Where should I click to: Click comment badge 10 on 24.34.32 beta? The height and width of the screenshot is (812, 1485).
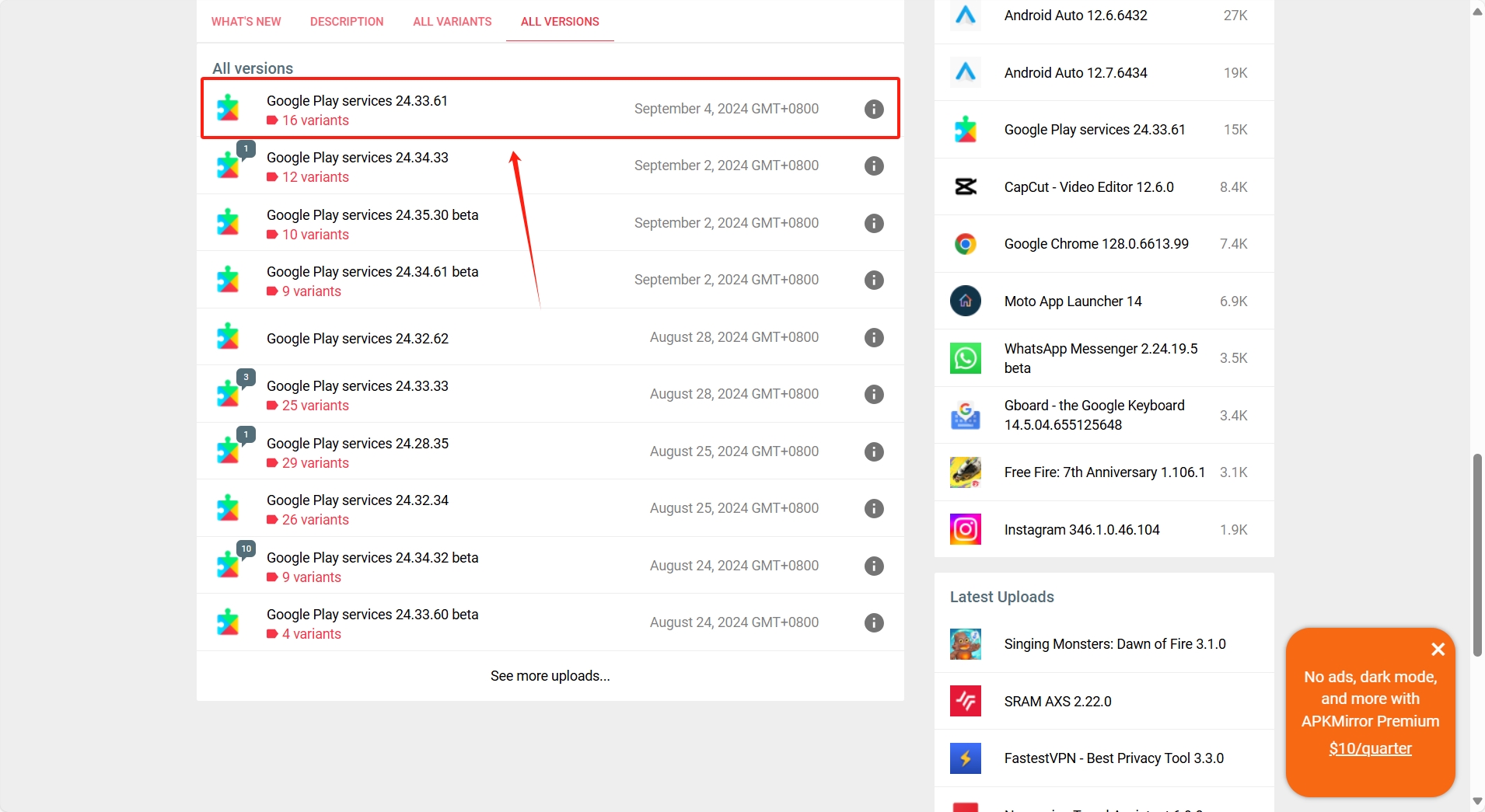246,549
